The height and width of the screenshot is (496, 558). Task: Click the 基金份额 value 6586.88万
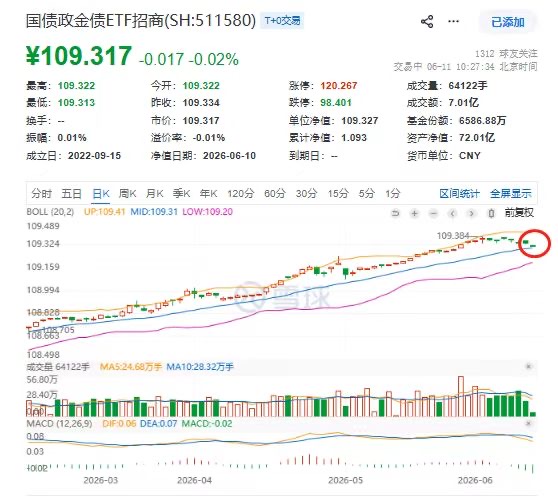click(x=482, y=120)
